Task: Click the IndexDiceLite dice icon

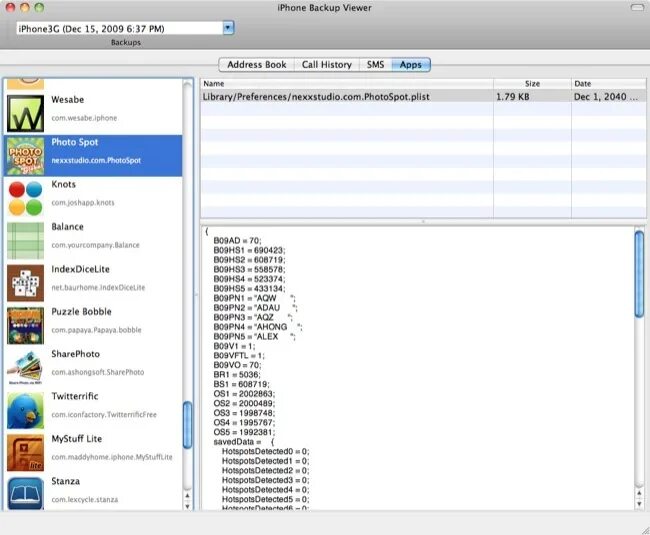Action: click(x=25, y=283)
